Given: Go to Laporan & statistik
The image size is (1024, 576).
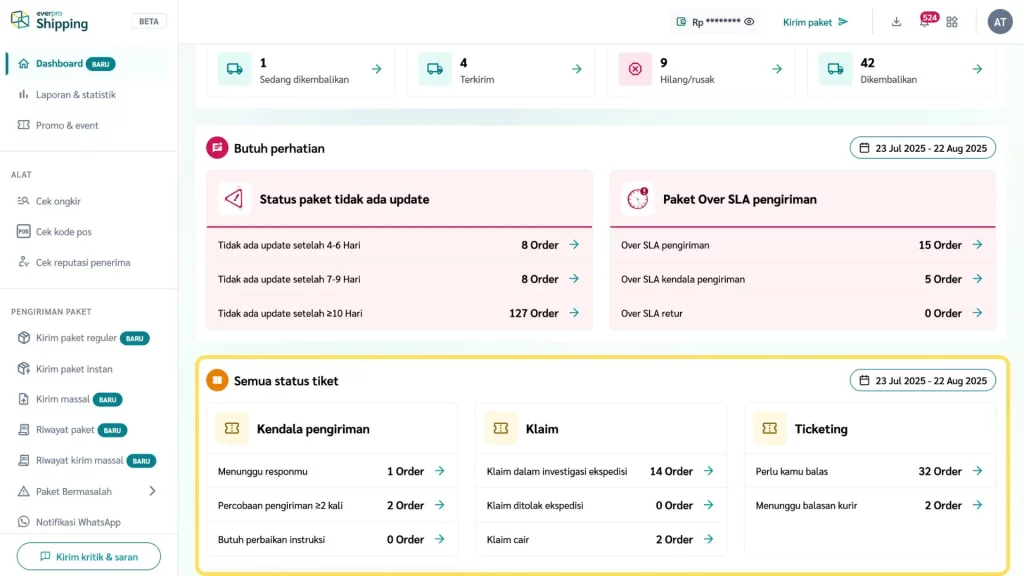Looking at the screenshot, I should 76,95.
